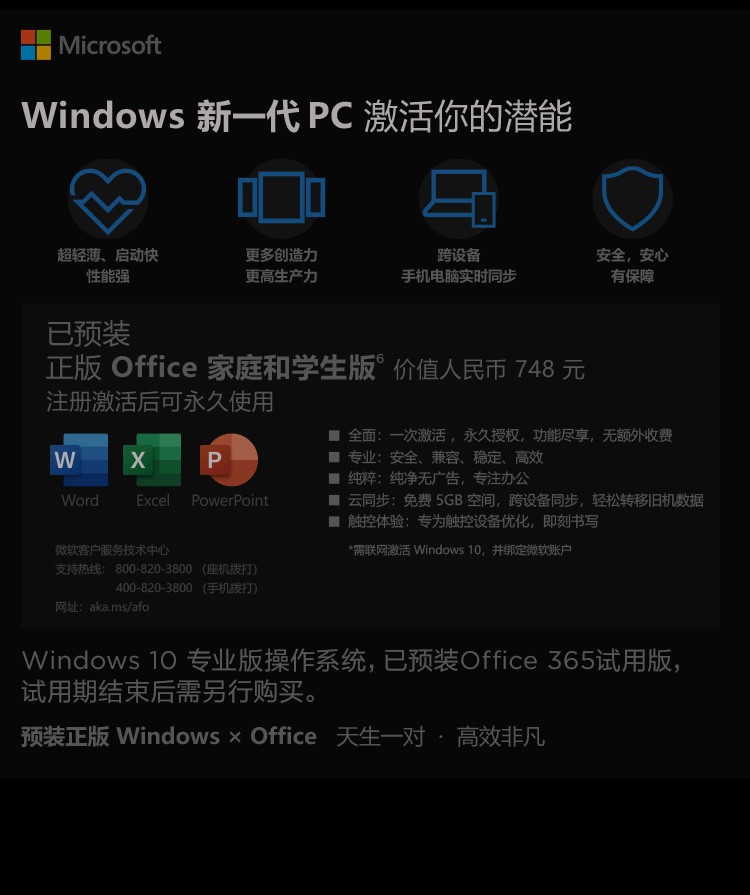
Task: Click the 超轻薄、启动快 caption
Action: (108, 255)
